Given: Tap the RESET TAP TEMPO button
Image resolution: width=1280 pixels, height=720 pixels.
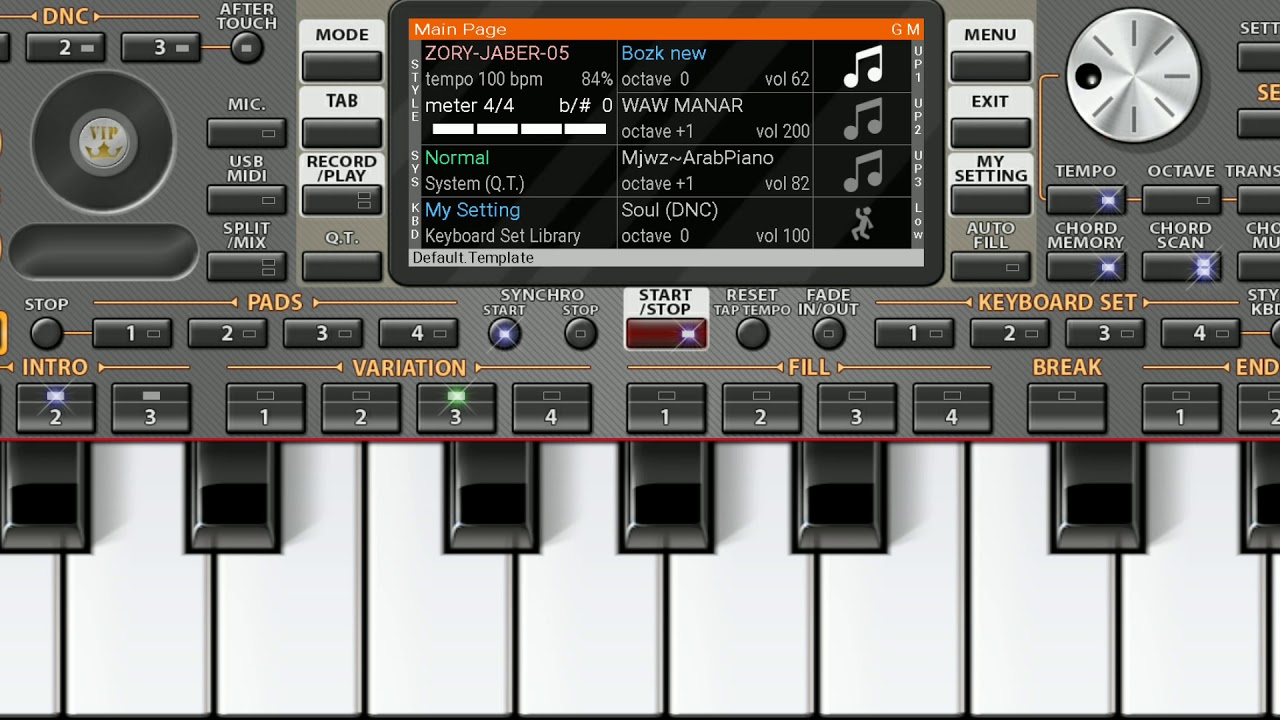Looking at the screenshot, I should (752, 333).
